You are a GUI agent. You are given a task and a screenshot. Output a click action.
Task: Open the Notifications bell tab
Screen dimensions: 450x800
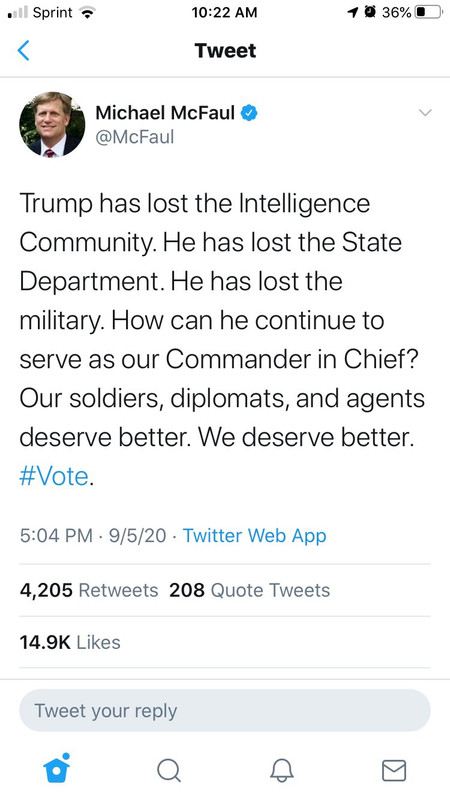tap(282, 770)
